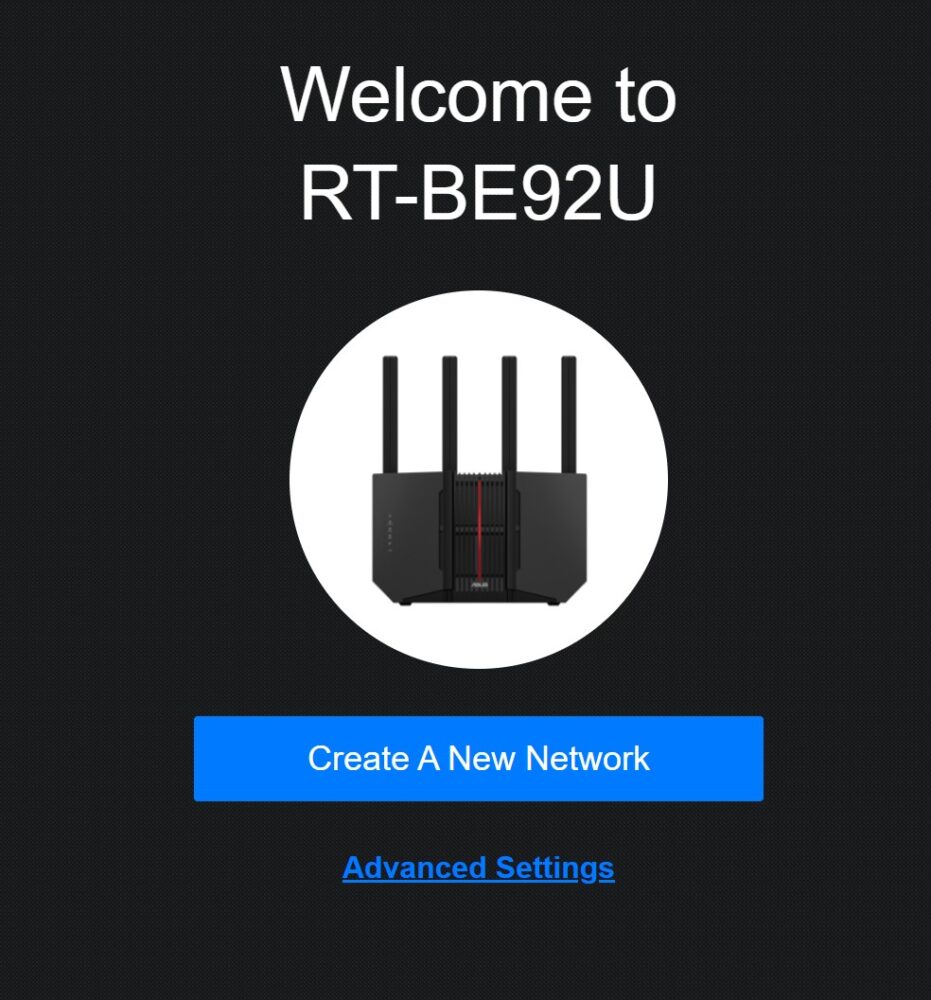This screenshot has height=1000, width=931.
Task: Click the upper center grille beside red stripe
Action: (x=467, y=501)
